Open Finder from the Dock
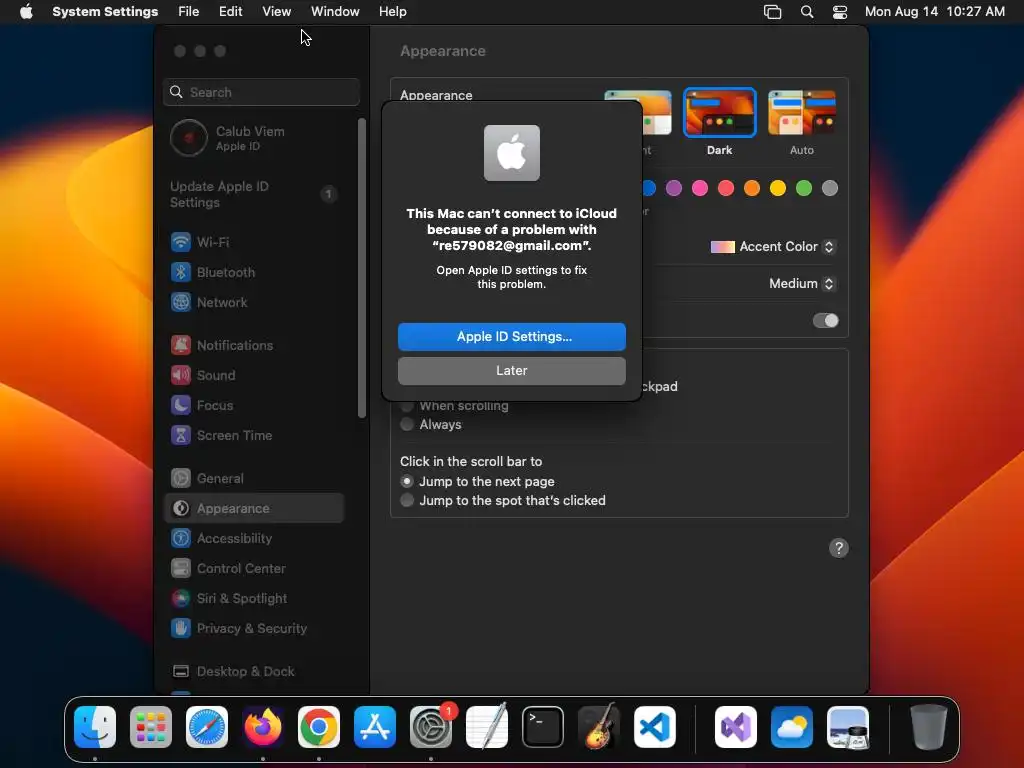Image resolution: width=1024 pixels, height=768 pixels. (95, 727)
